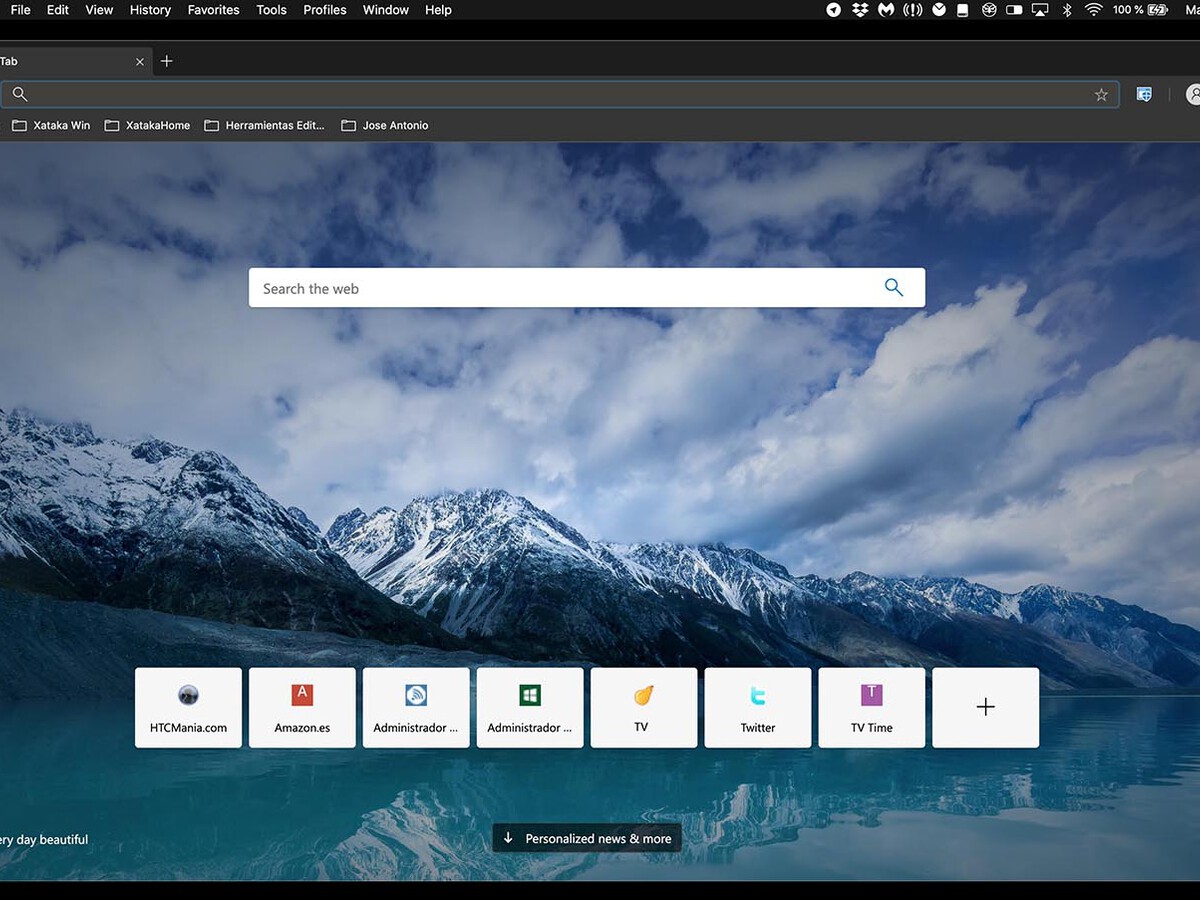This screenshot has width=1200, height=900.
Task: Click the magnifier icon in web search box
Action: [893, 288]
